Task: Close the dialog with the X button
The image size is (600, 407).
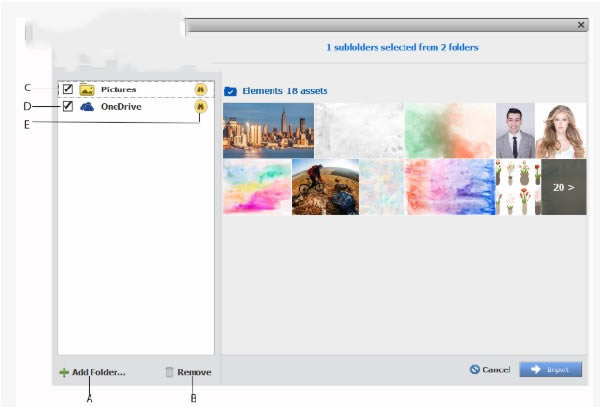Action: click(581, 24)
